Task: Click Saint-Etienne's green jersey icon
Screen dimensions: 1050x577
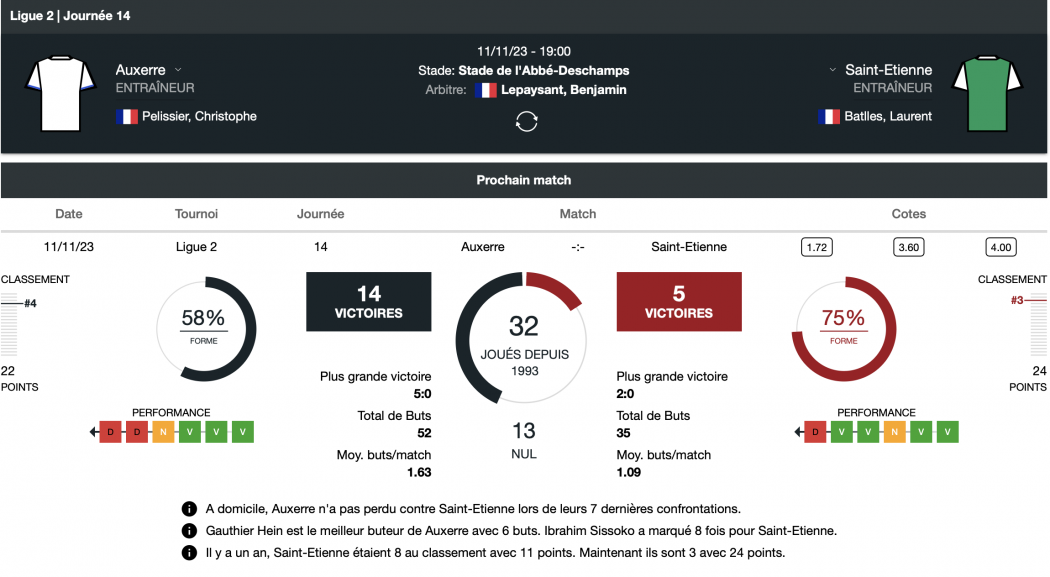Action: click(987, 93)
